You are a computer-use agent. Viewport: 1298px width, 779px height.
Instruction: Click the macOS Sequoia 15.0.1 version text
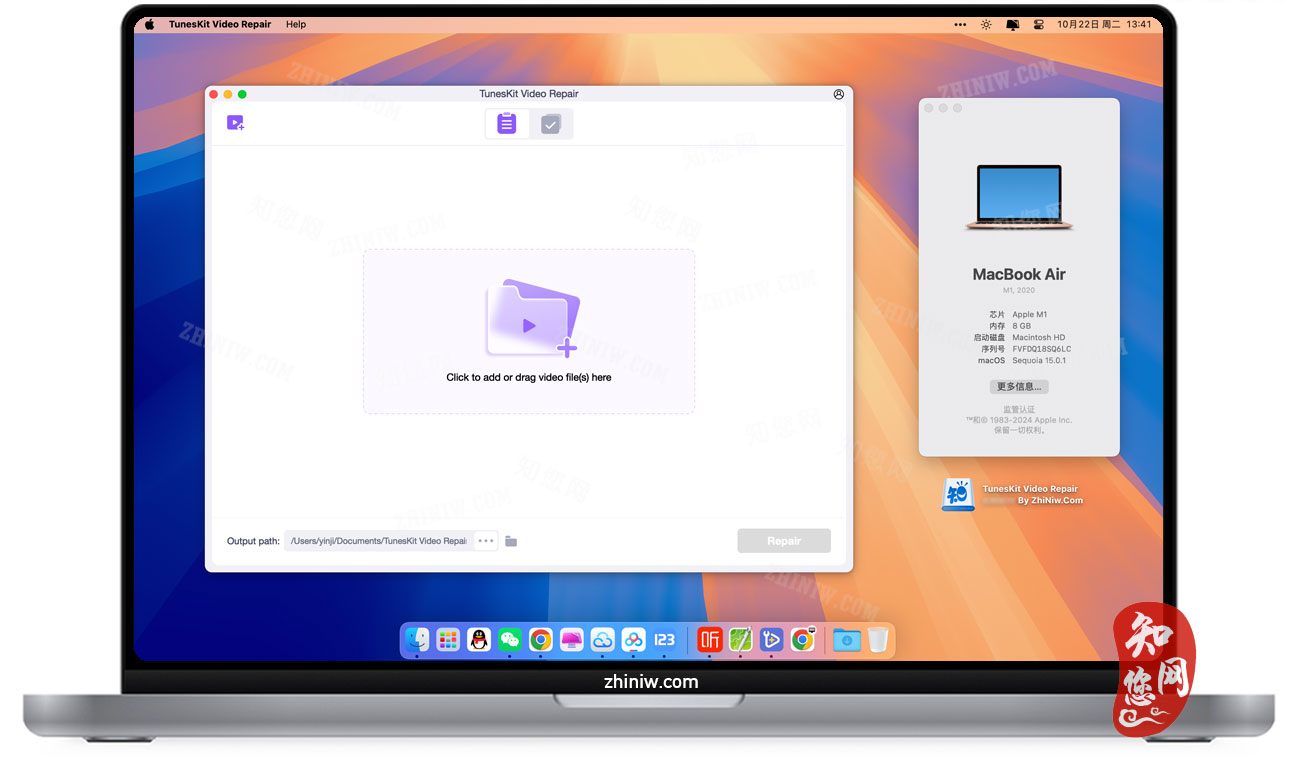point(1040,360)
